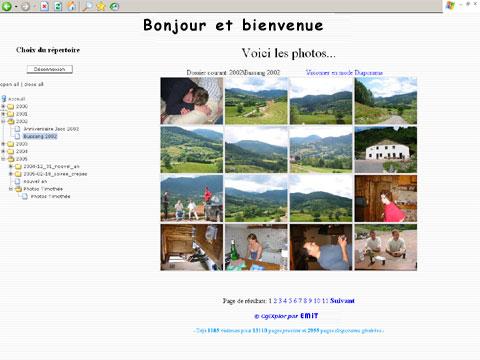Click the Suivant next-page link
This screenshot has height=360, width=480.
click(x=342, y=301)
